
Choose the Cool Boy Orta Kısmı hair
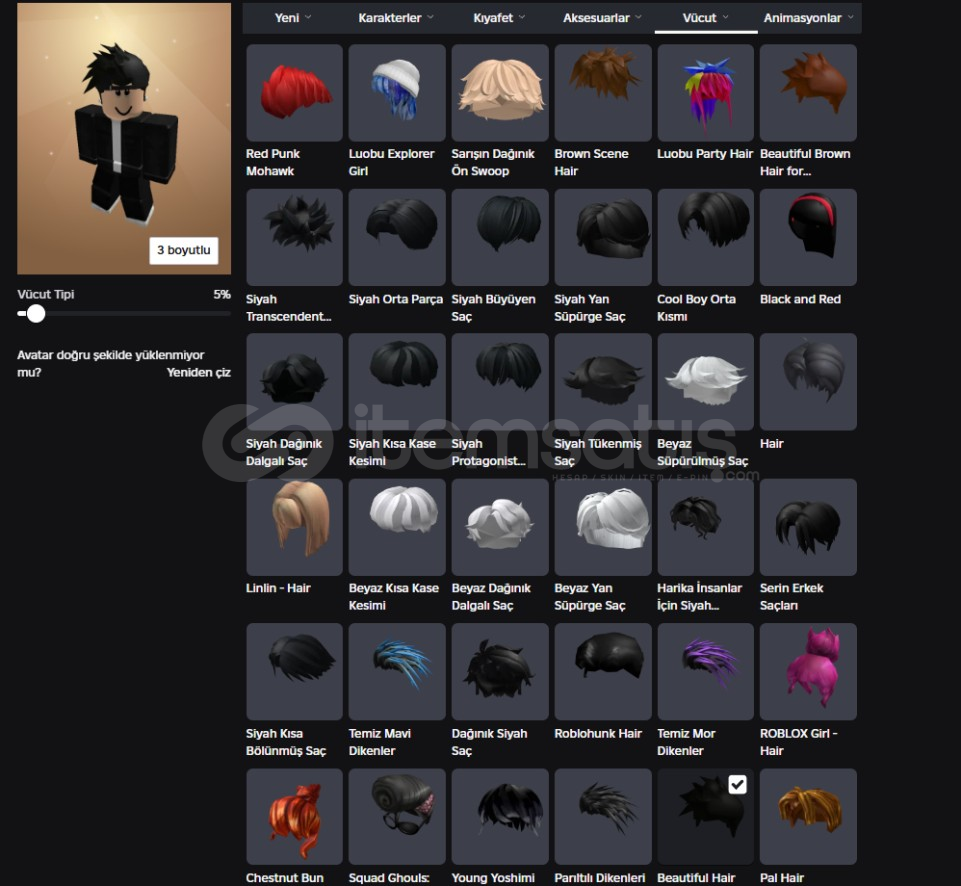(705, 237)
